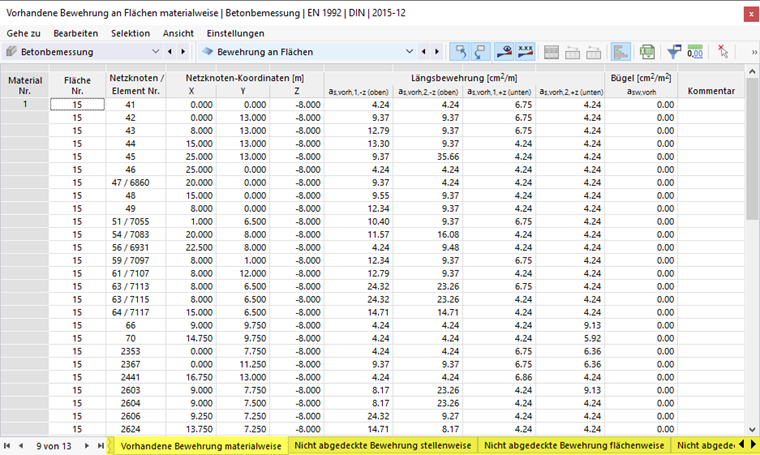Close the window with the red X
The height and width of the screenshot is (455, 760).
tap(751, 15)
